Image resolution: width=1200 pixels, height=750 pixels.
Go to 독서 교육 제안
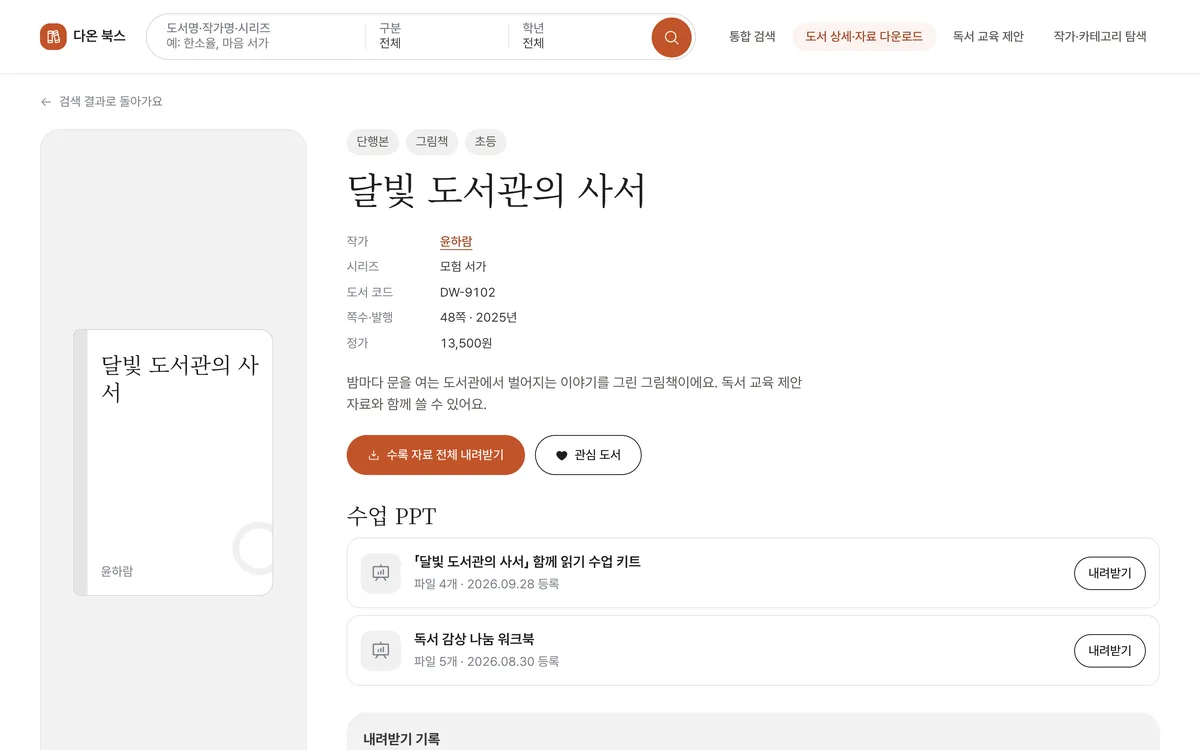point(988,37)
